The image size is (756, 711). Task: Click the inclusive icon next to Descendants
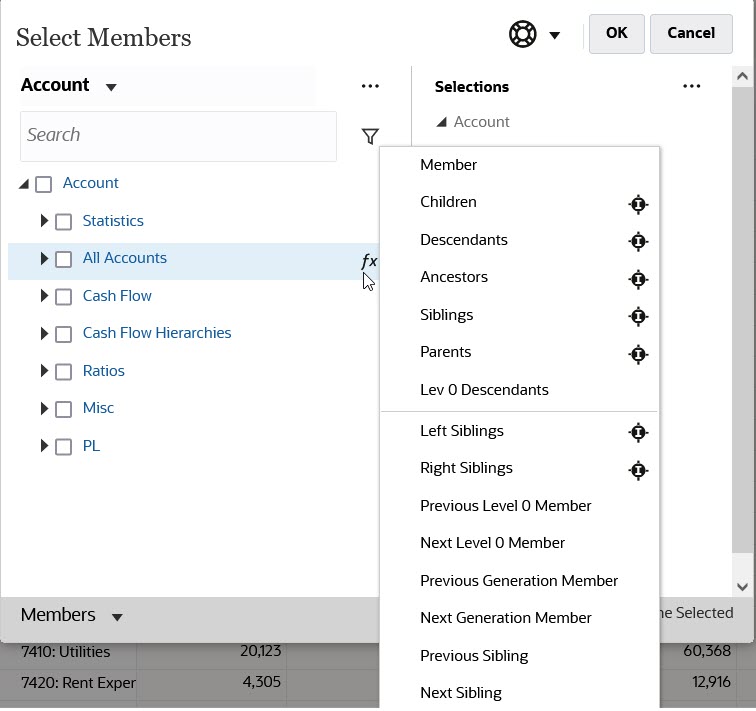pyautogui.click(x=638, y=241)
